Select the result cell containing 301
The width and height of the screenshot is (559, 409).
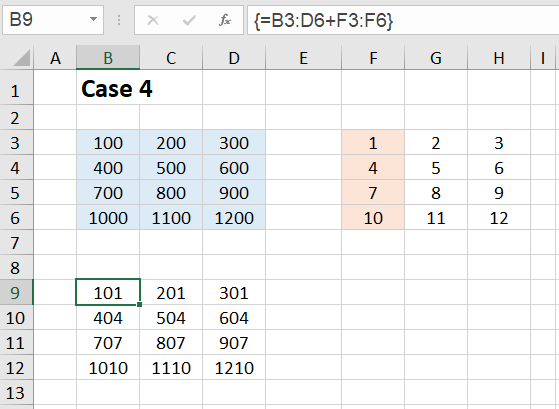pyautogui.click(x=234, y=292)
